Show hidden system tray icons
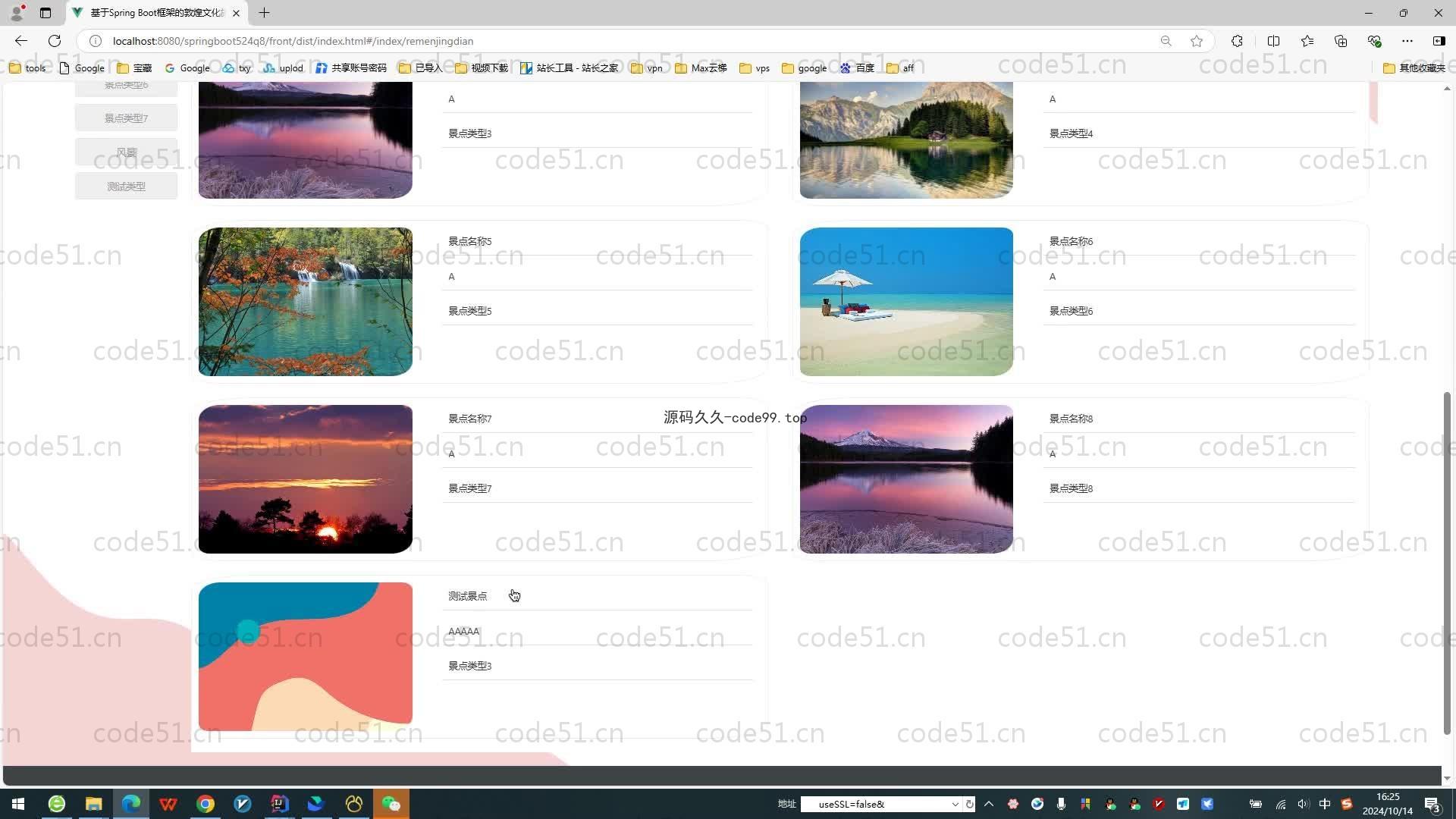The height and width of the screenshot is (819, 1456). [x=989, y=804]
